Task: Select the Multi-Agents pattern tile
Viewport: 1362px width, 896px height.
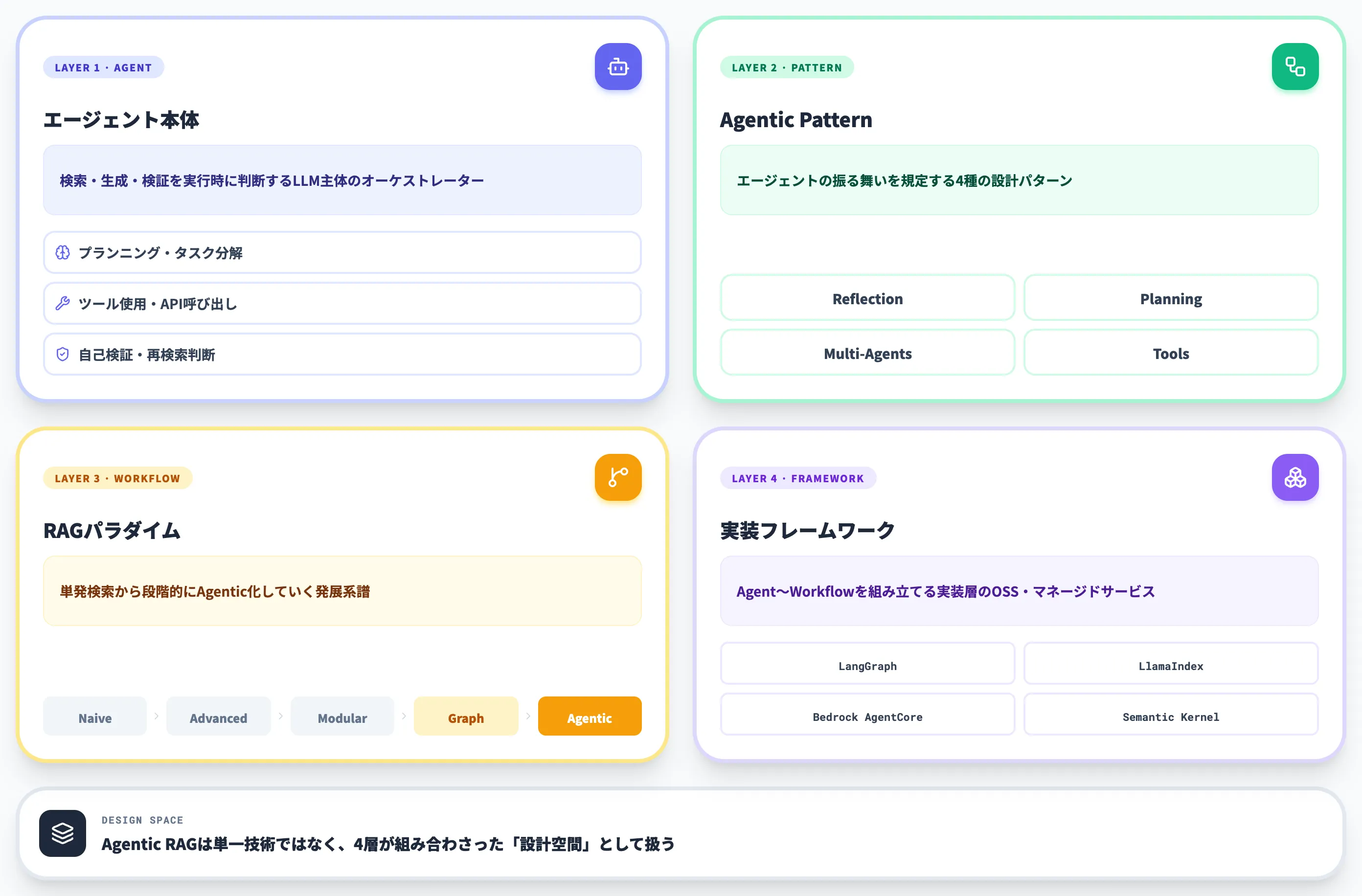Action: pyautogui.click(x=867, y=353)
